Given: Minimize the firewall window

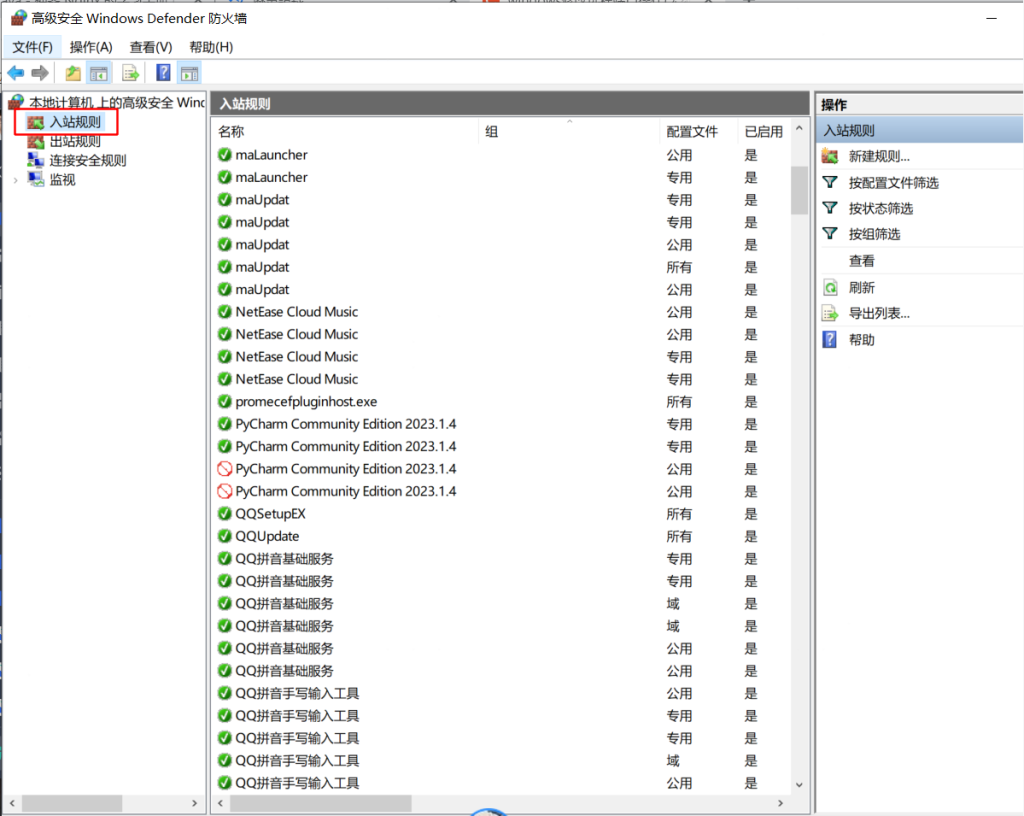Looking at the screenshot, I should point(991,18).
